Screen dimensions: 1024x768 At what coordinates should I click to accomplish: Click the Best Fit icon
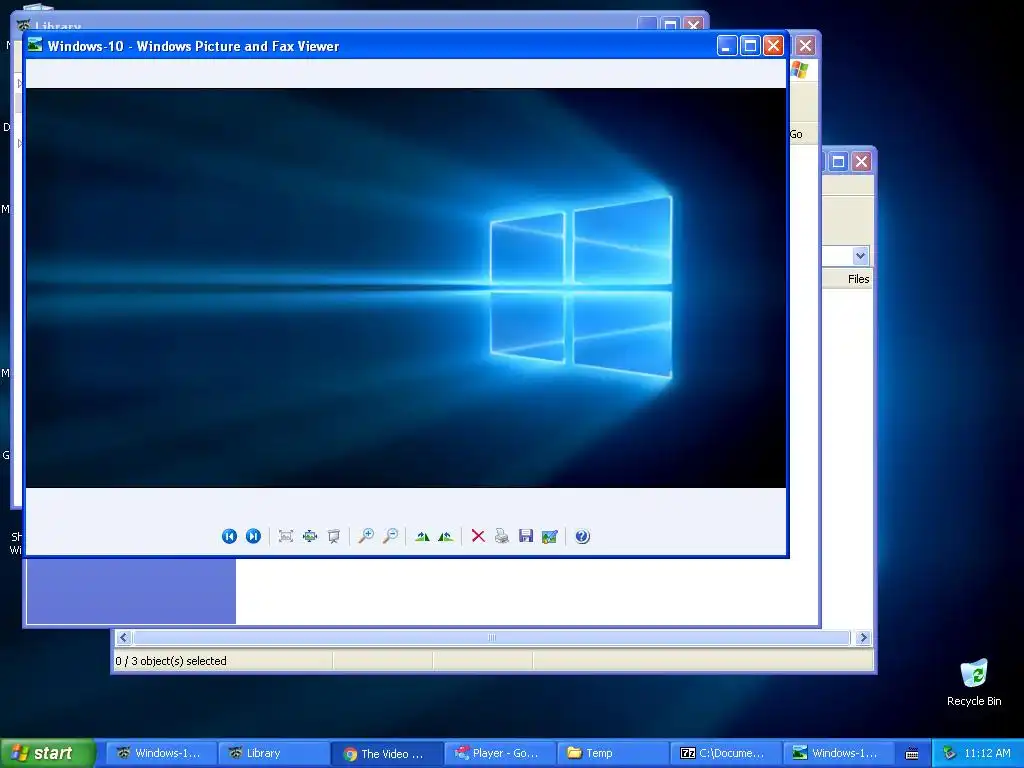[x=285, y=536]
